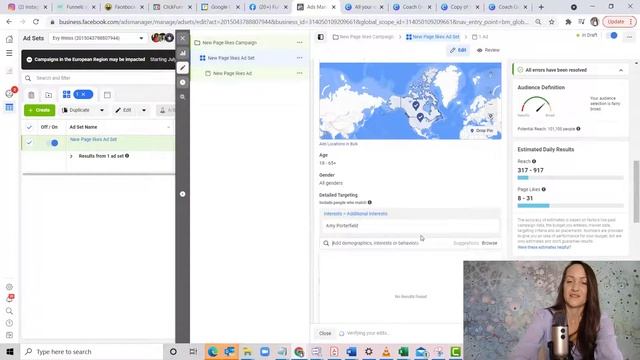Open Task View on taskbar
This screenshot has height=360, width=640.
(x=193, y=351)
